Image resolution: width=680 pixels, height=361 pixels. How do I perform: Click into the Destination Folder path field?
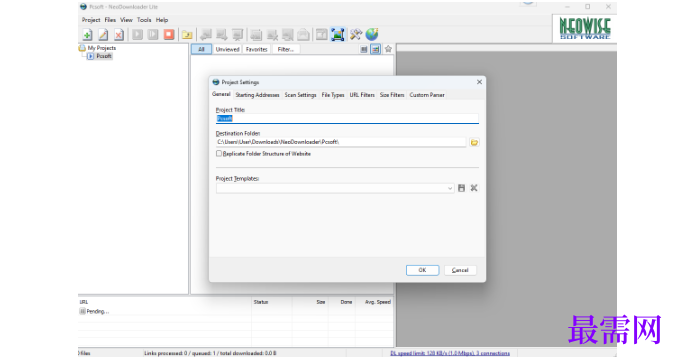[340, 142]
